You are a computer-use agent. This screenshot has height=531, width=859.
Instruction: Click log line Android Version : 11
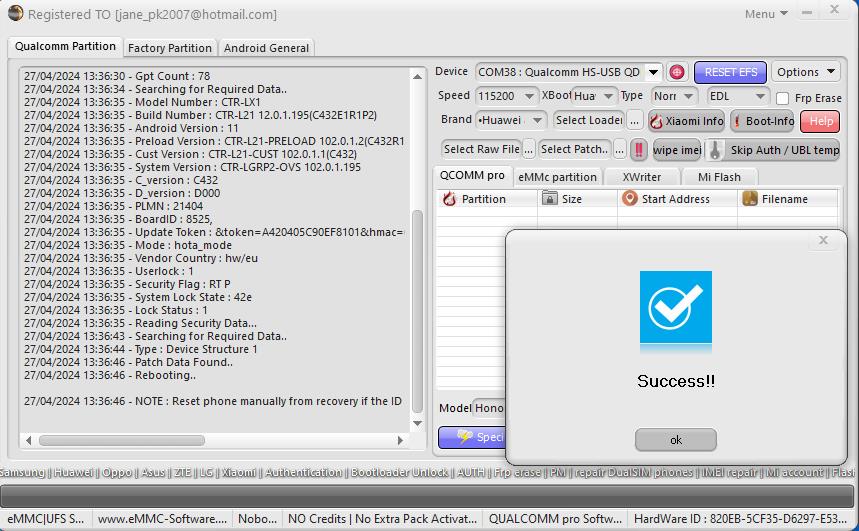point(131,128)
